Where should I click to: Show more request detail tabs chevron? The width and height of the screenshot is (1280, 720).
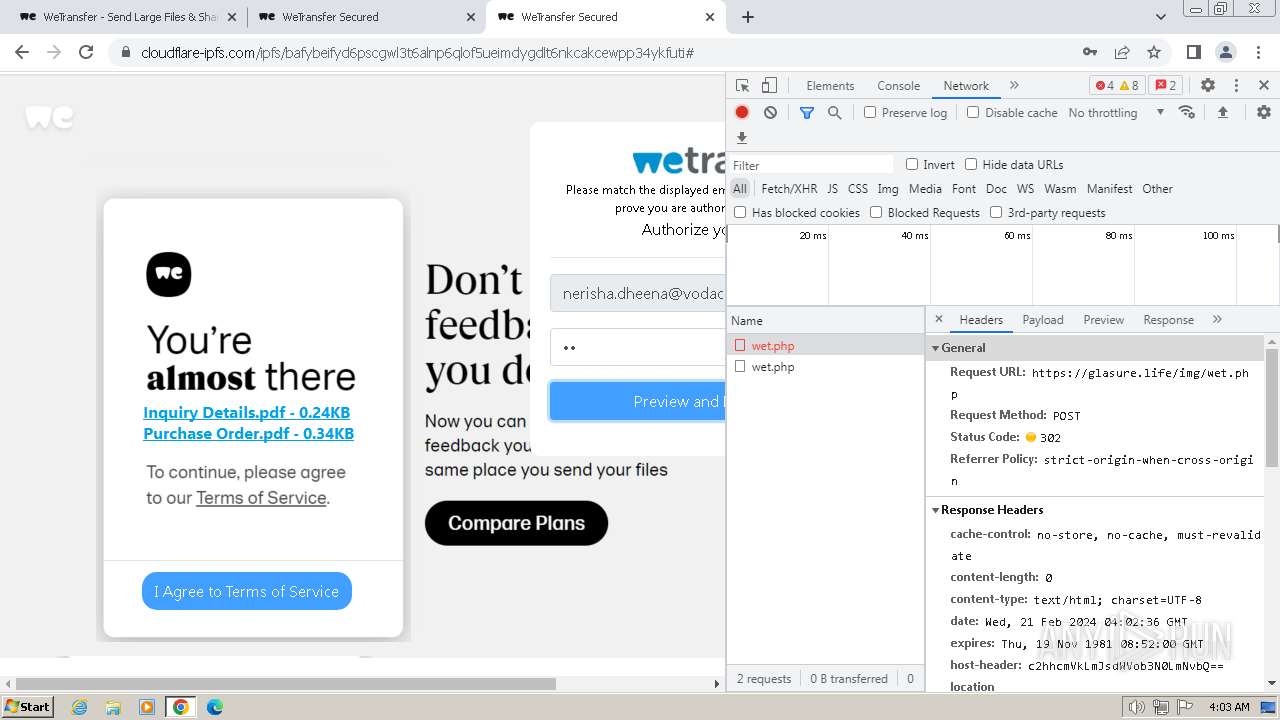tap(1217, 319)
